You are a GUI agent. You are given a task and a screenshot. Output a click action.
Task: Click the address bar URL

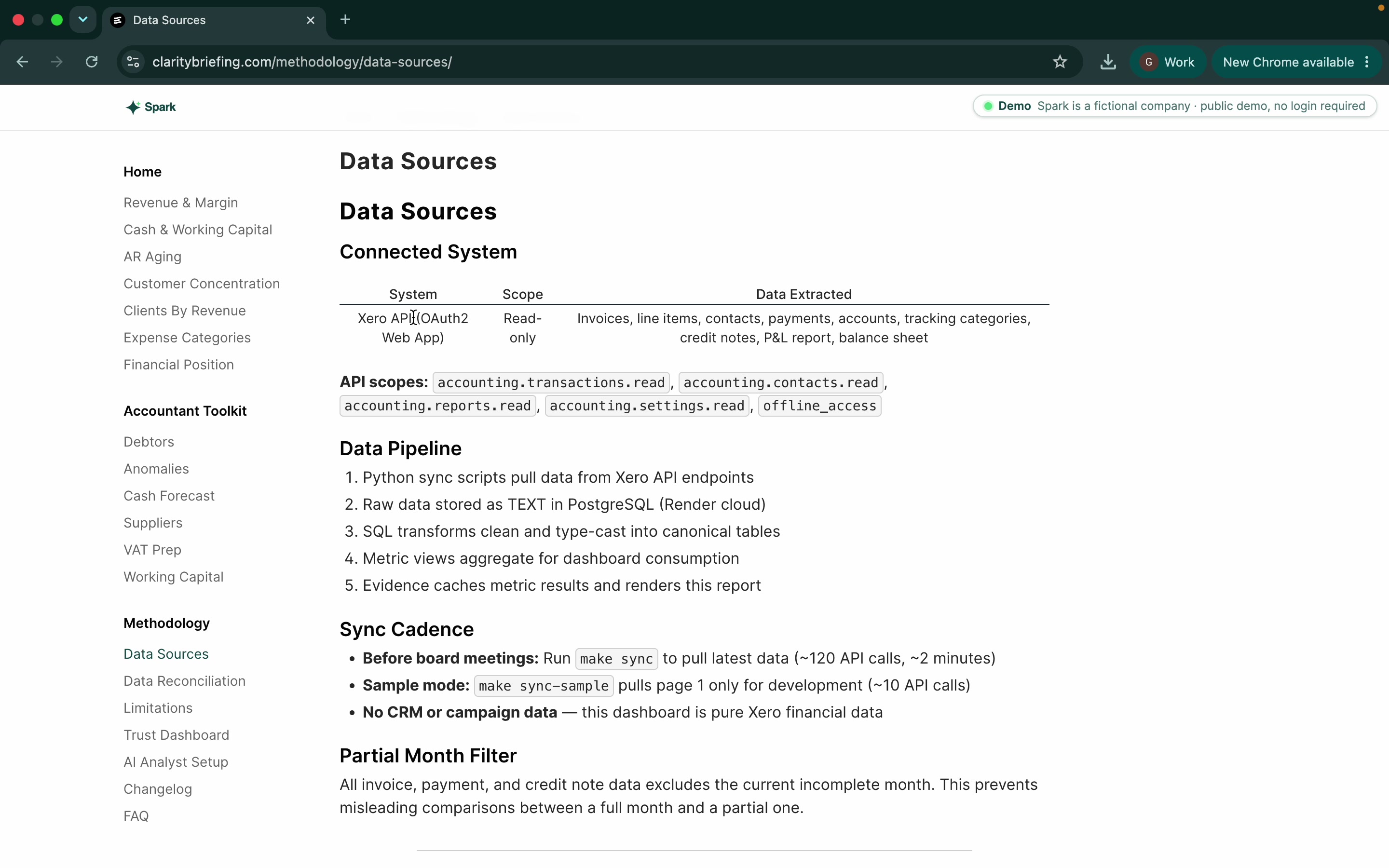coord(302,62)
